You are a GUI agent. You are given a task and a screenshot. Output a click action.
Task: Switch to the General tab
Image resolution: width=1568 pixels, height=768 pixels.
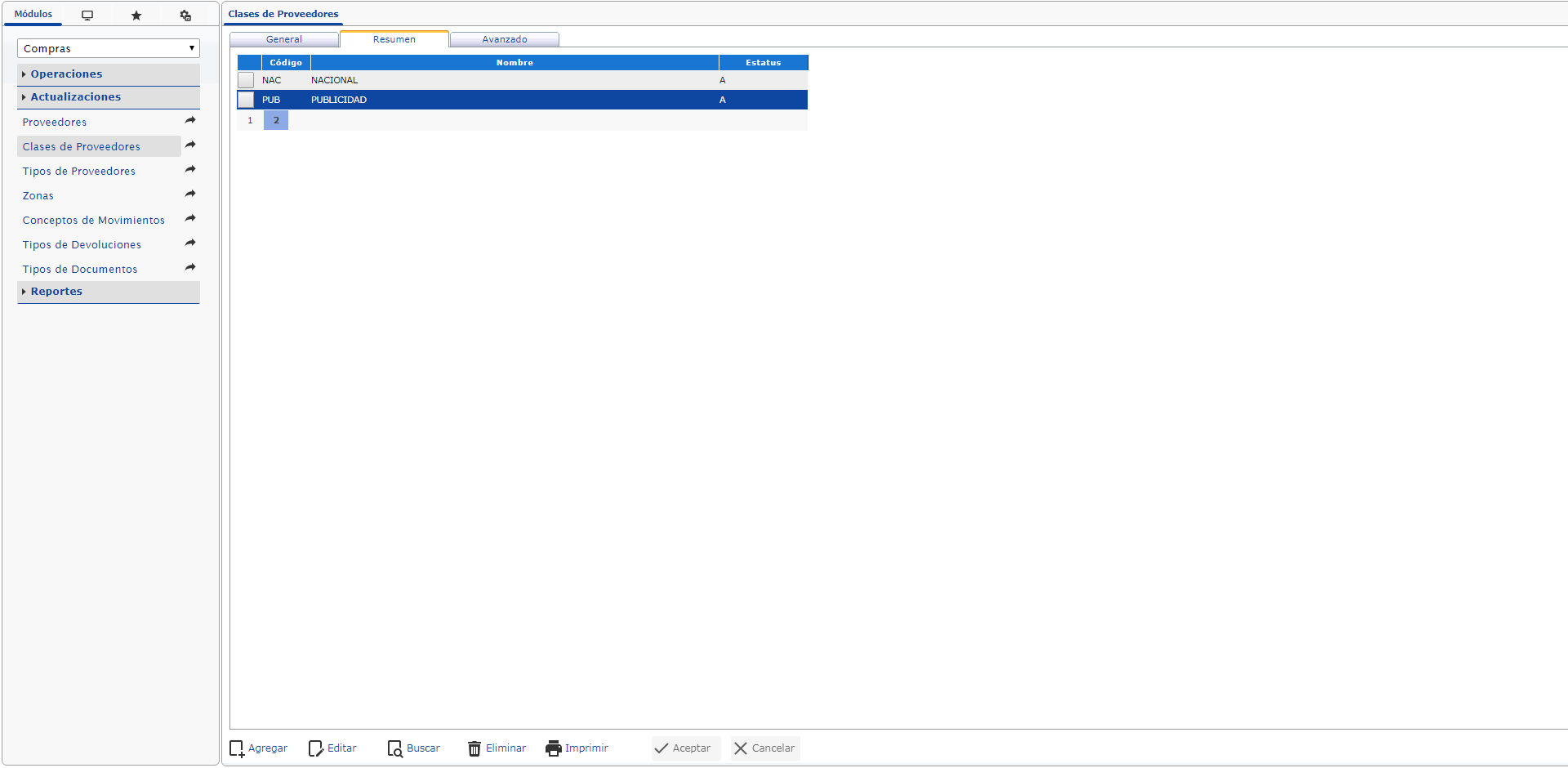tap(284, 39)
